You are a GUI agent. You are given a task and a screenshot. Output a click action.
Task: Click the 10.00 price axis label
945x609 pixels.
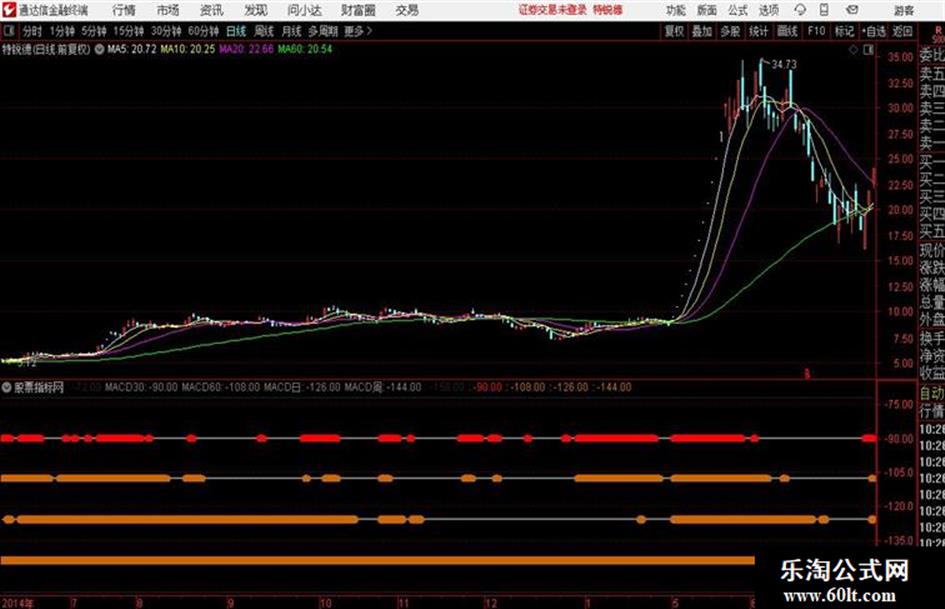(x=900, y=312)
